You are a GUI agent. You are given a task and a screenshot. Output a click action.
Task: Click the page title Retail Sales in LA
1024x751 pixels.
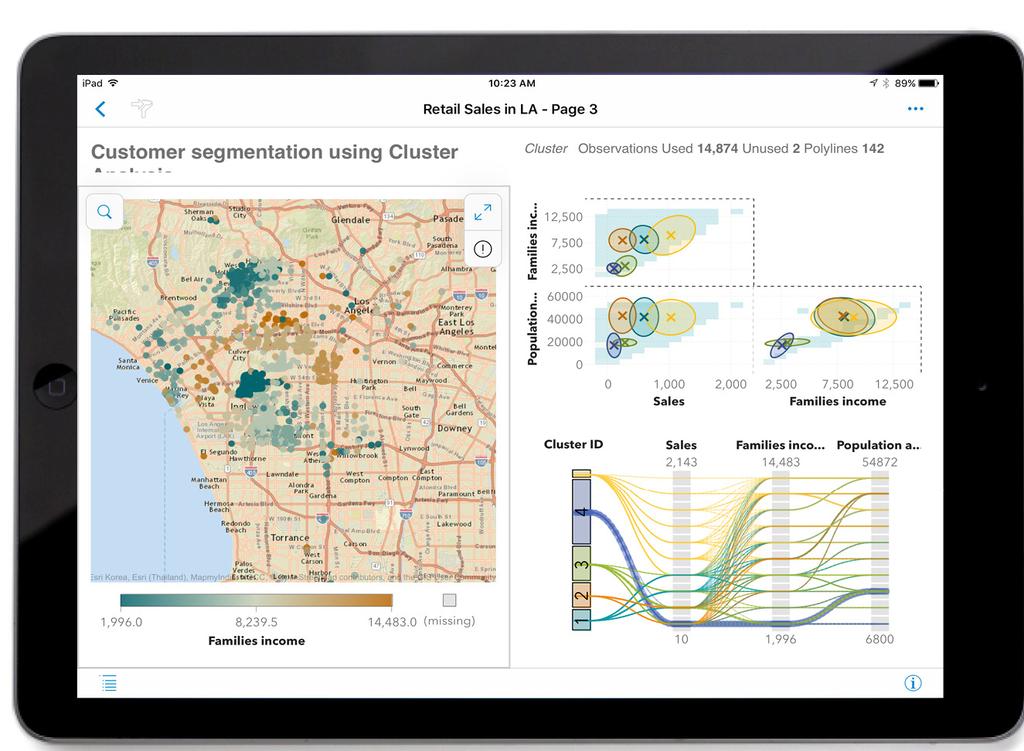point(510,109)
